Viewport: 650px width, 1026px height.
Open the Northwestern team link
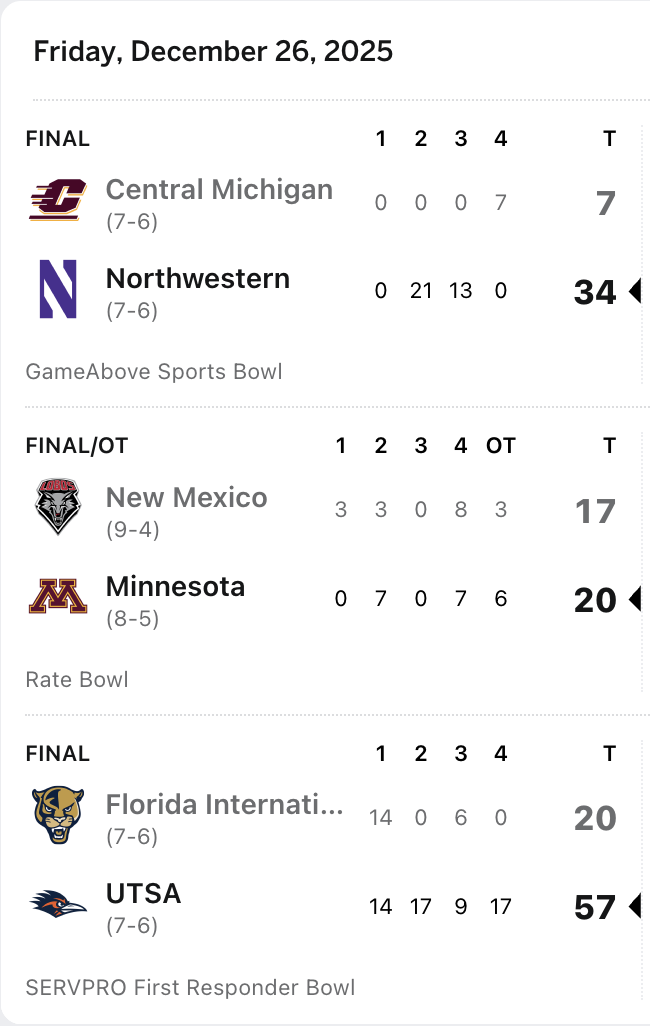coord(198,278)
